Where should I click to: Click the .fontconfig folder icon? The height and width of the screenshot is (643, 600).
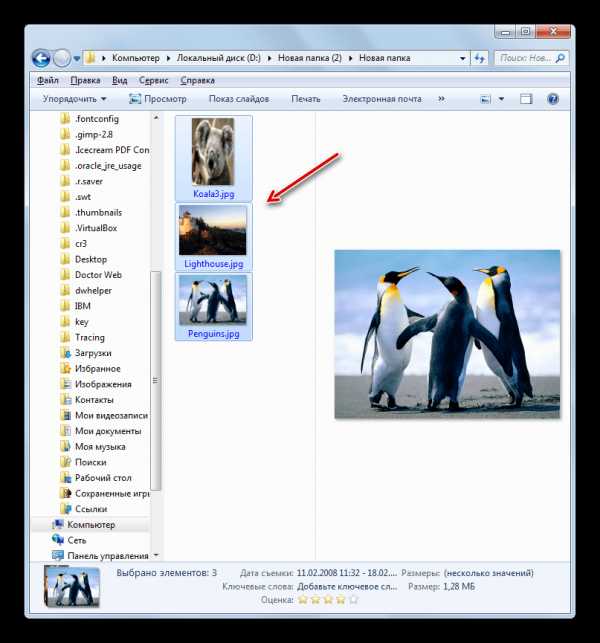65,119
